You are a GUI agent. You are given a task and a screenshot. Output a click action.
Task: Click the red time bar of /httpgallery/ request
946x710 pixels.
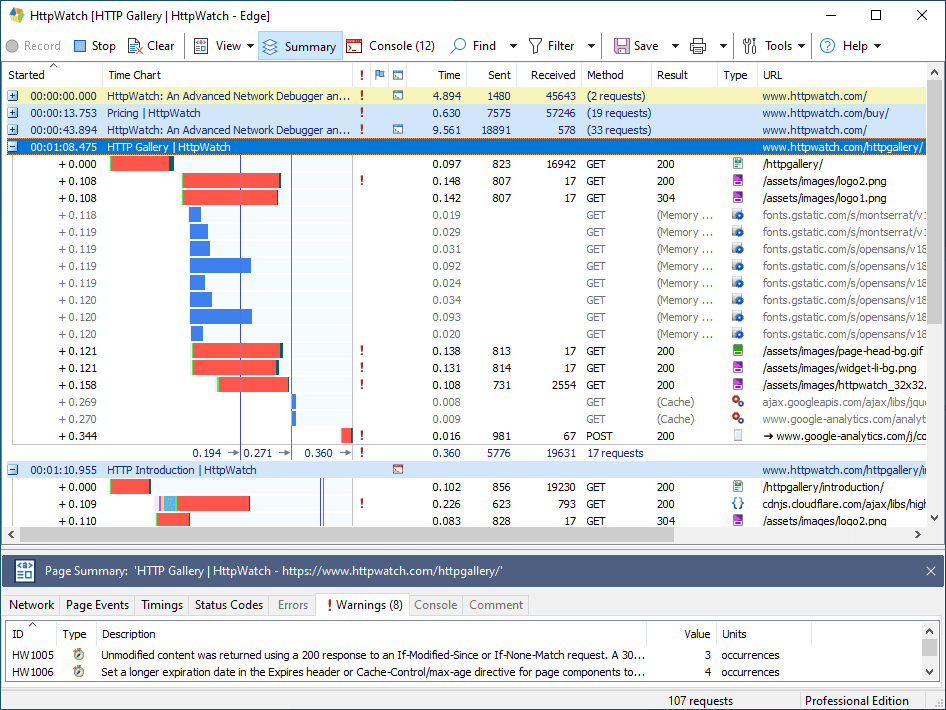[140, 163]
